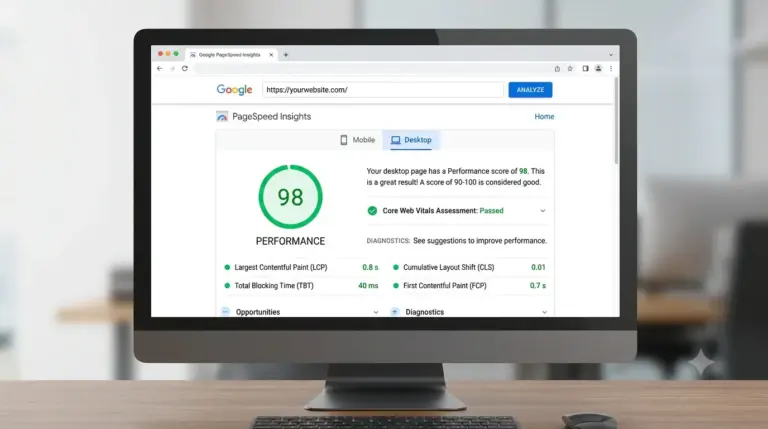Click the PageSpeed Insights logo icon
The image size is (768, 429).
222,117
